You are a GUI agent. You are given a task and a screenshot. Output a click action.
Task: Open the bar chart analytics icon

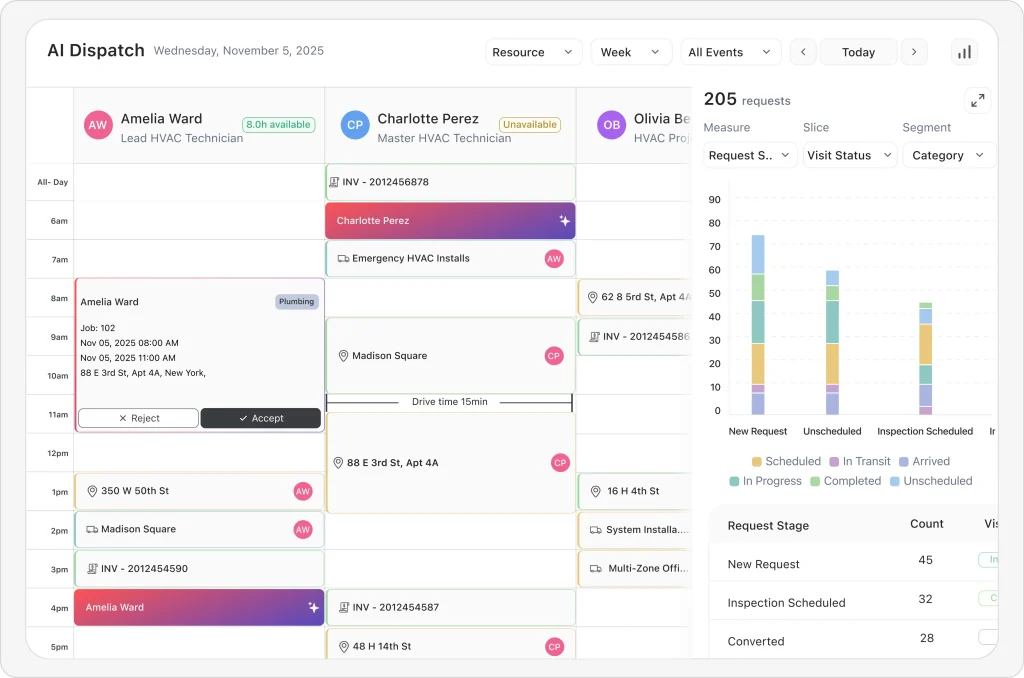tap(964, 52)
